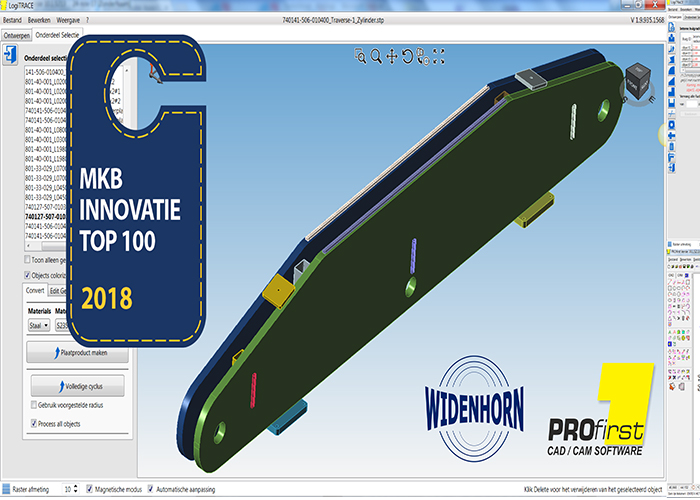Image resolution: width=700 pixels, height=500 pixels.
Task: Click the 'Plaatproduct maken' button
Action: click(x=77, y=353)
